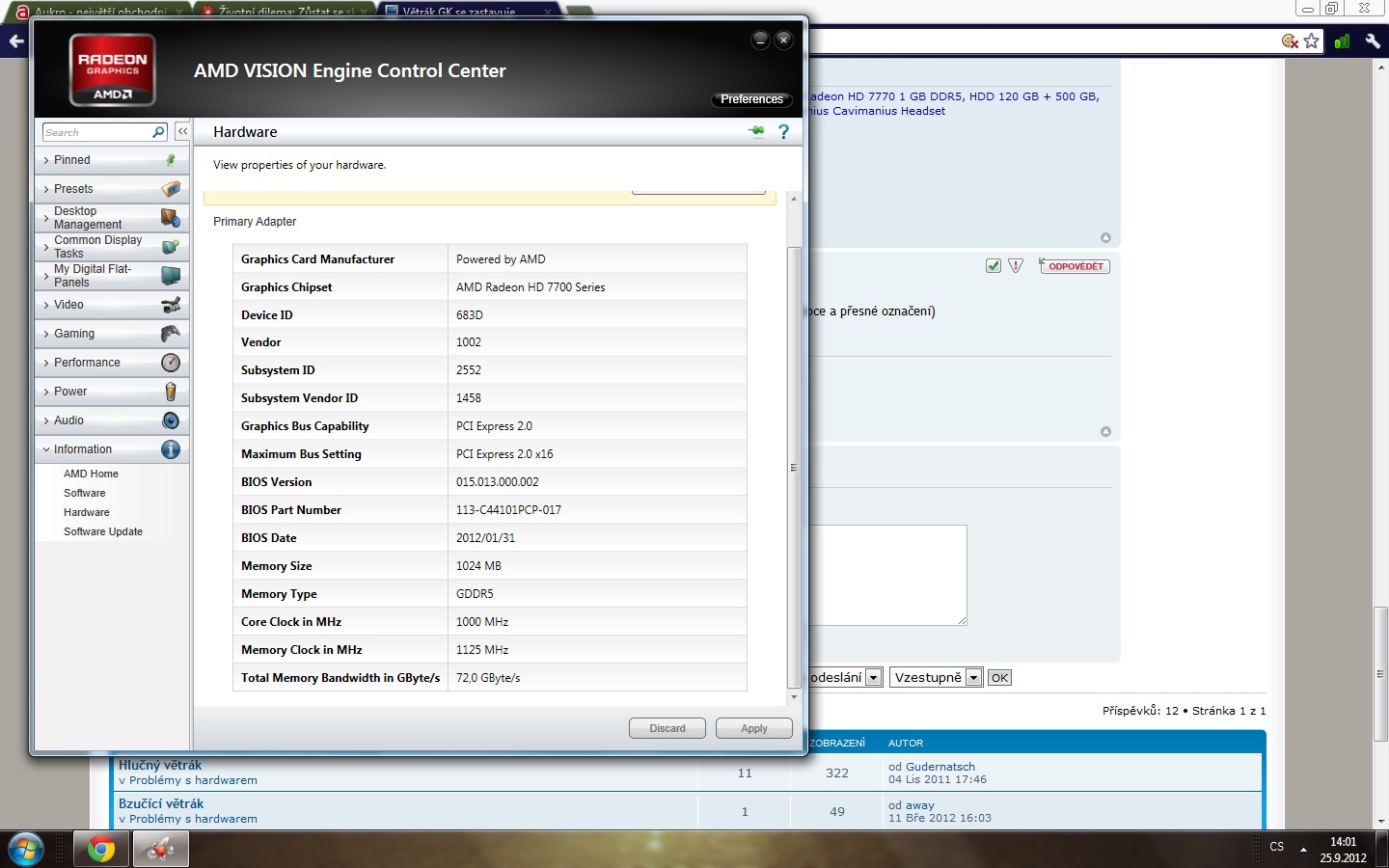Click the Discard button

[667, 728]
